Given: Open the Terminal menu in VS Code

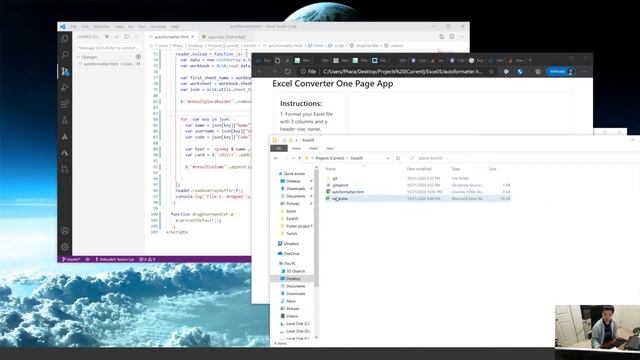Looking at the screenshot, I should click(158, 27).
